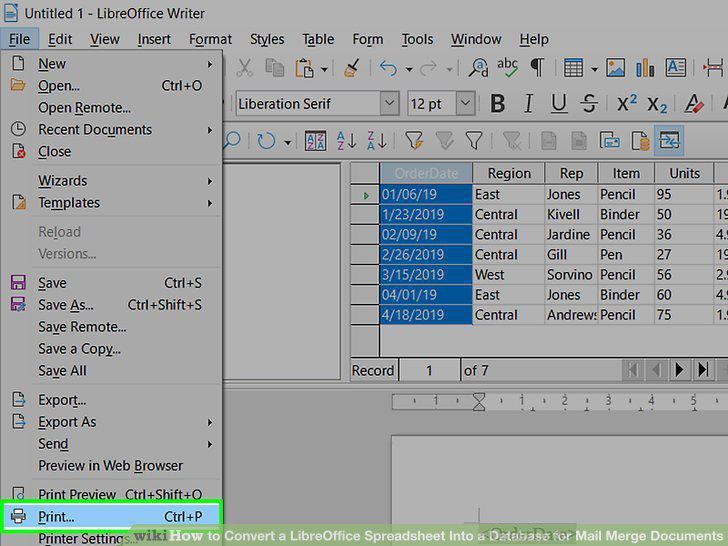Open the font name dropdown arrow

(x=390, y=103)
